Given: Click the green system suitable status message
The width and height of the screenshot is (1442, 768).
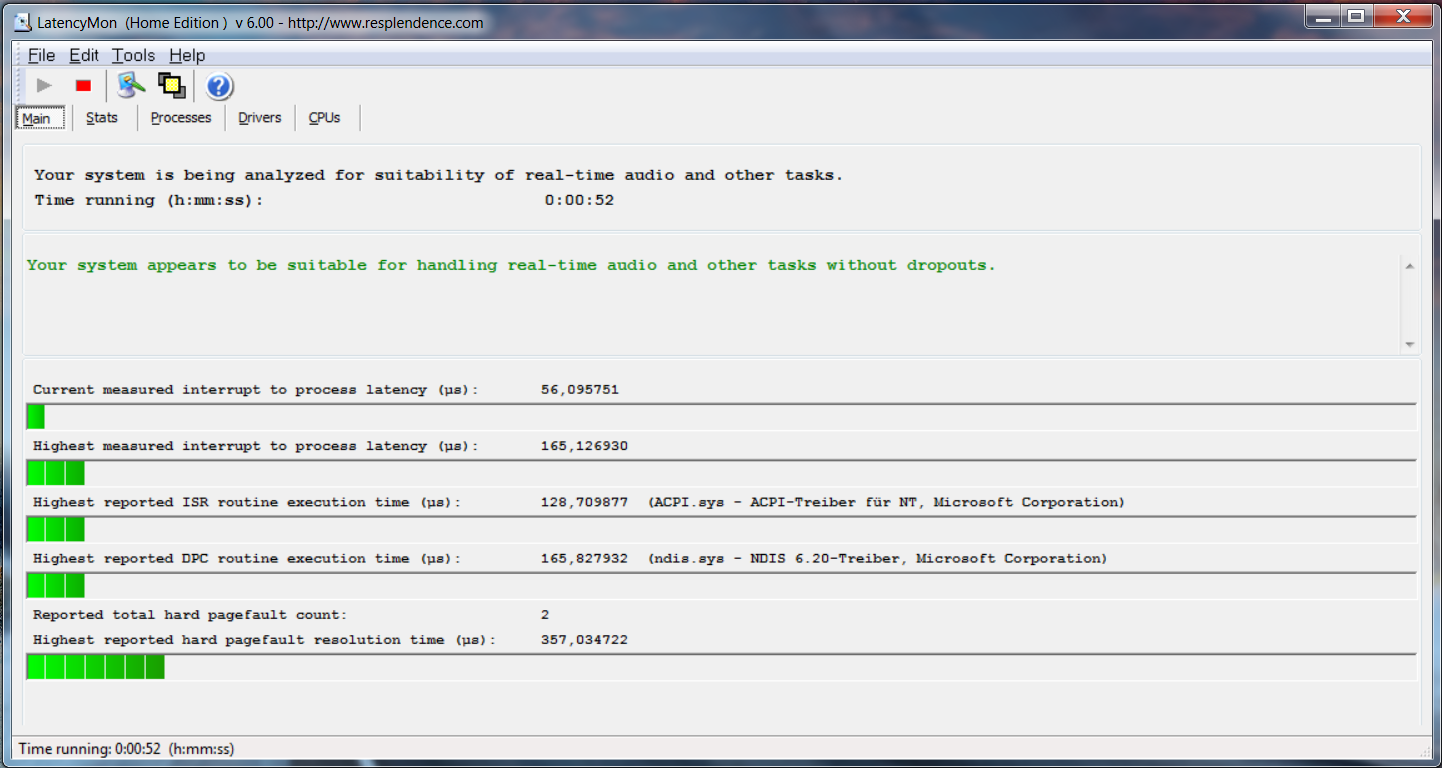Looking at the screenshot, I should 511,266.
